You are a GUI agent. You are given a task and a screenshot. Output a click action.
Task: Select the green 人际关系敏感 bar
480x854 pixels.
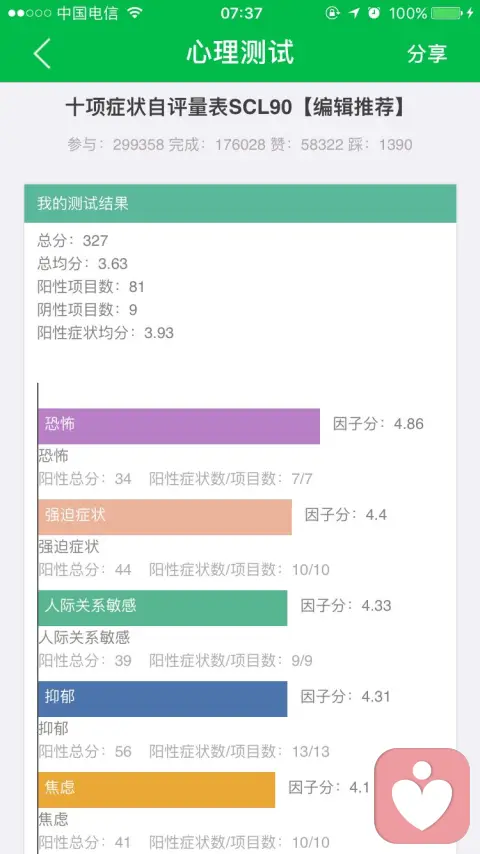[x=162, y=608]
